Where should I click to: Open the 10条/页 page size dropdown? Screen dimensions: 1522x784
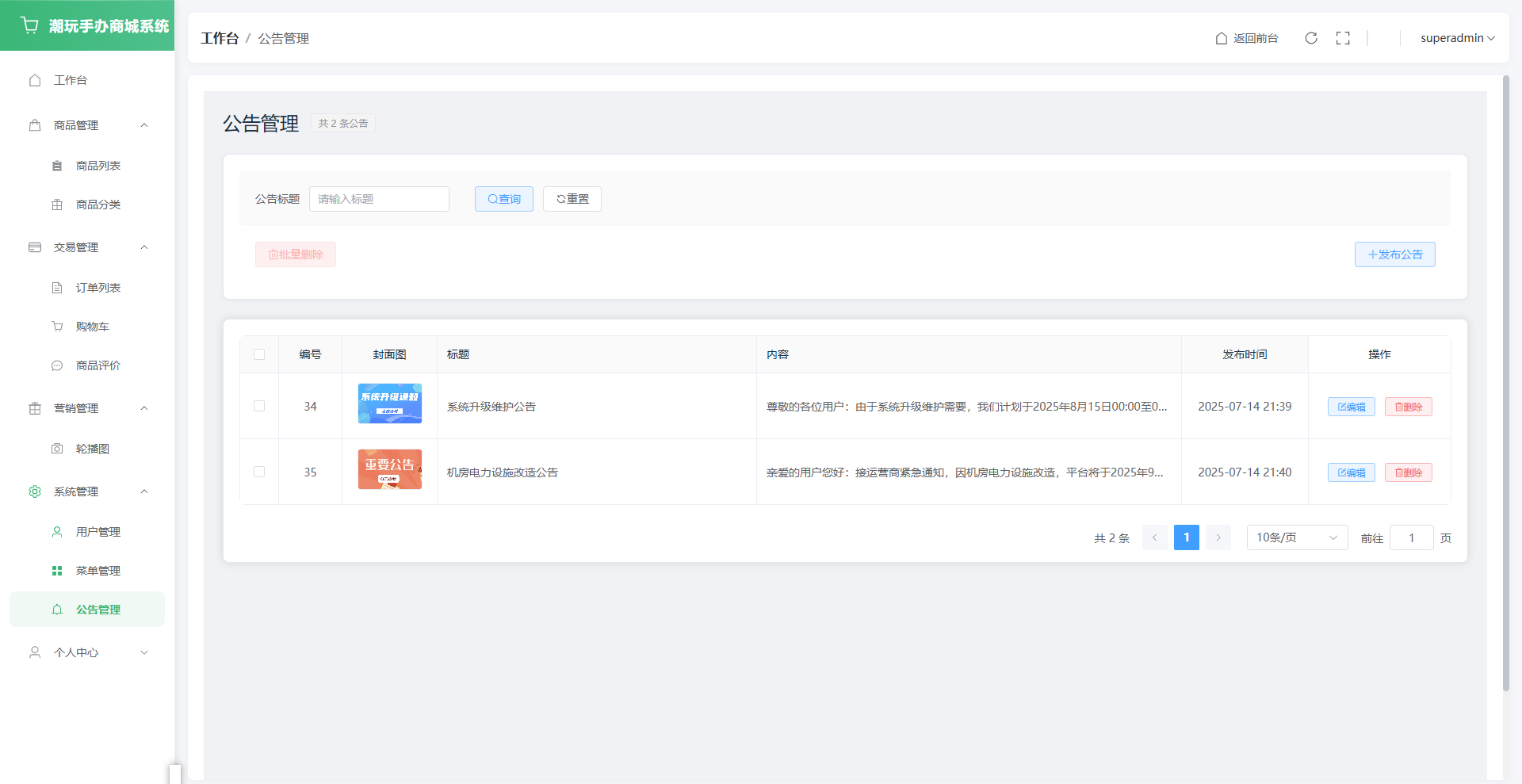pyautogui.click(x=1296, y=537)
